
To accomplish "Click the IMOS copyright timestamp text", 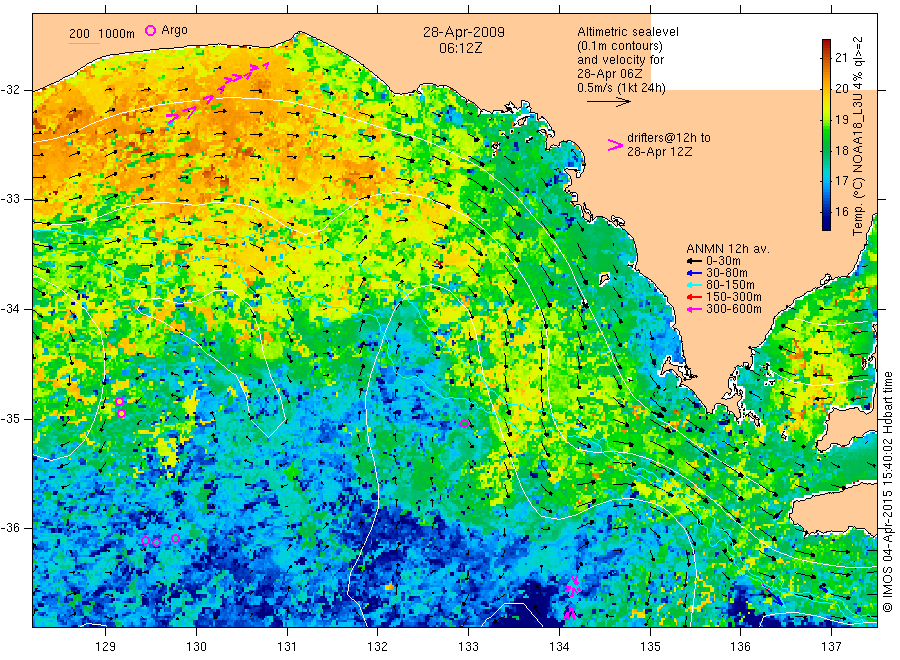I will [x=888, y=491].
